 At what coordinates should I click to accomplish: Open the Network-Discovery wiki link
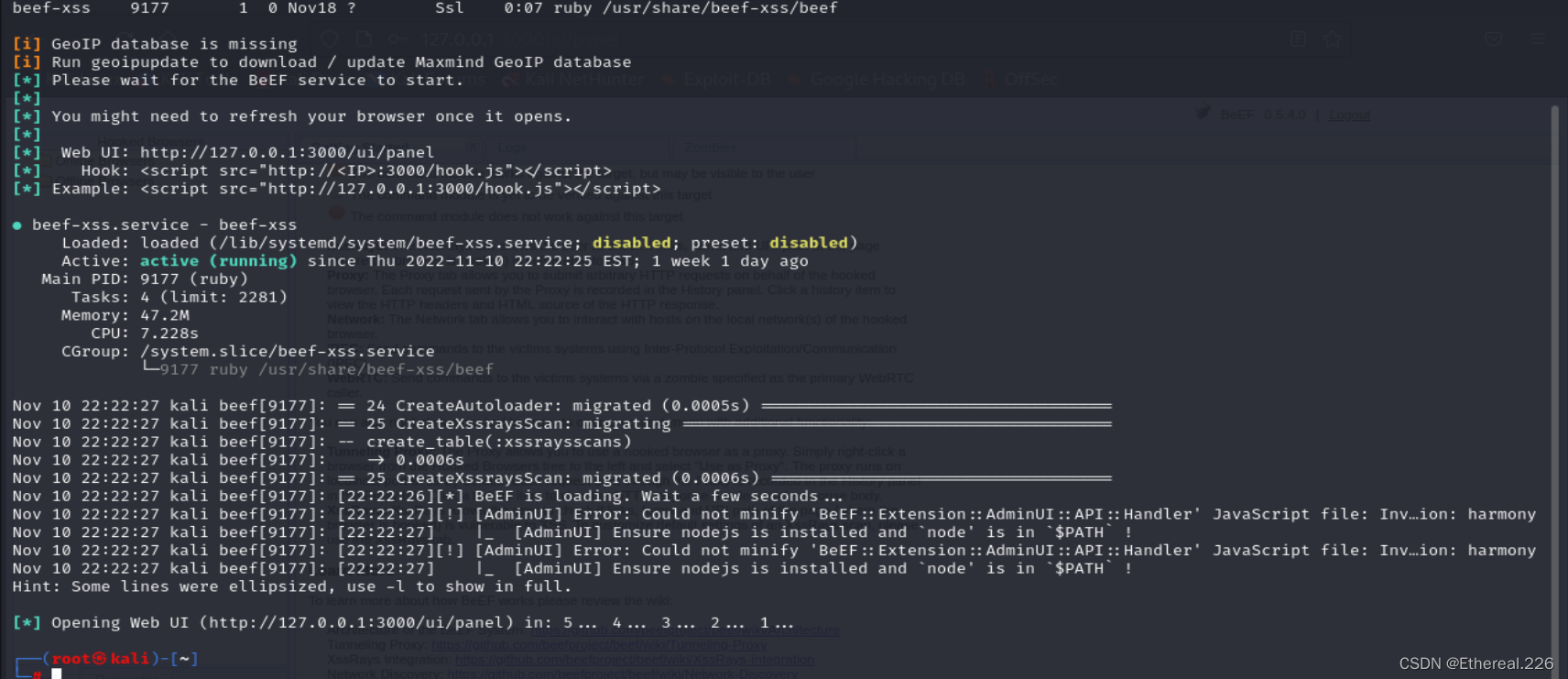point(623,674)
